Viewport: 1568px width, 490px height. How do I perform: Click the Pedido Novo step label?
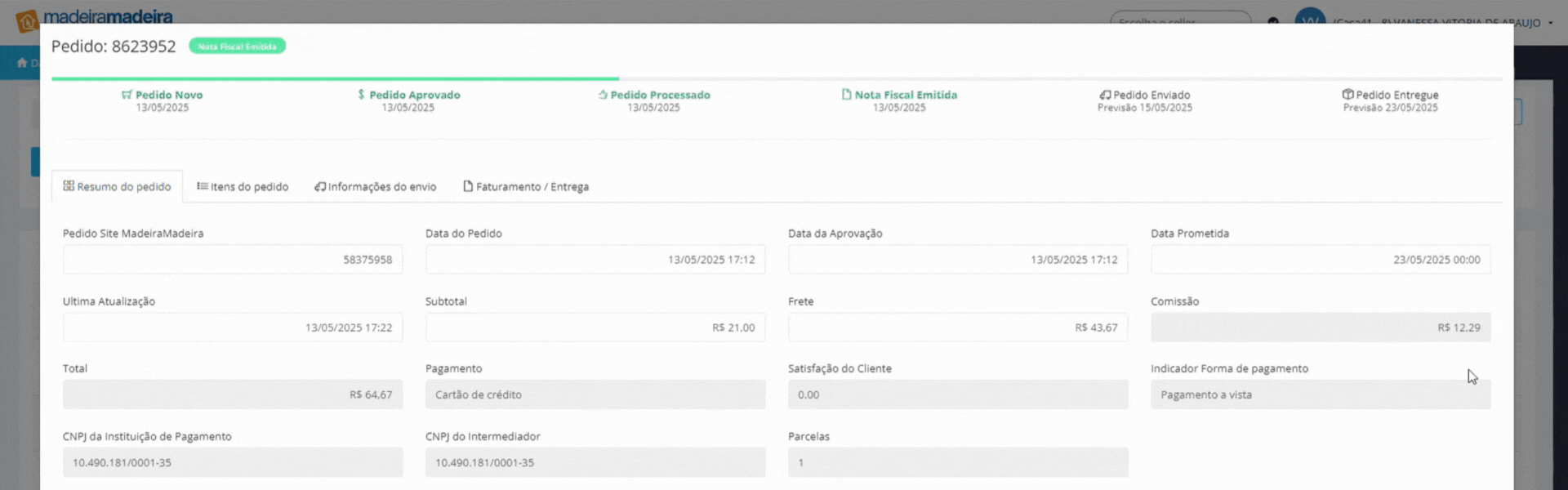(169, 95)
